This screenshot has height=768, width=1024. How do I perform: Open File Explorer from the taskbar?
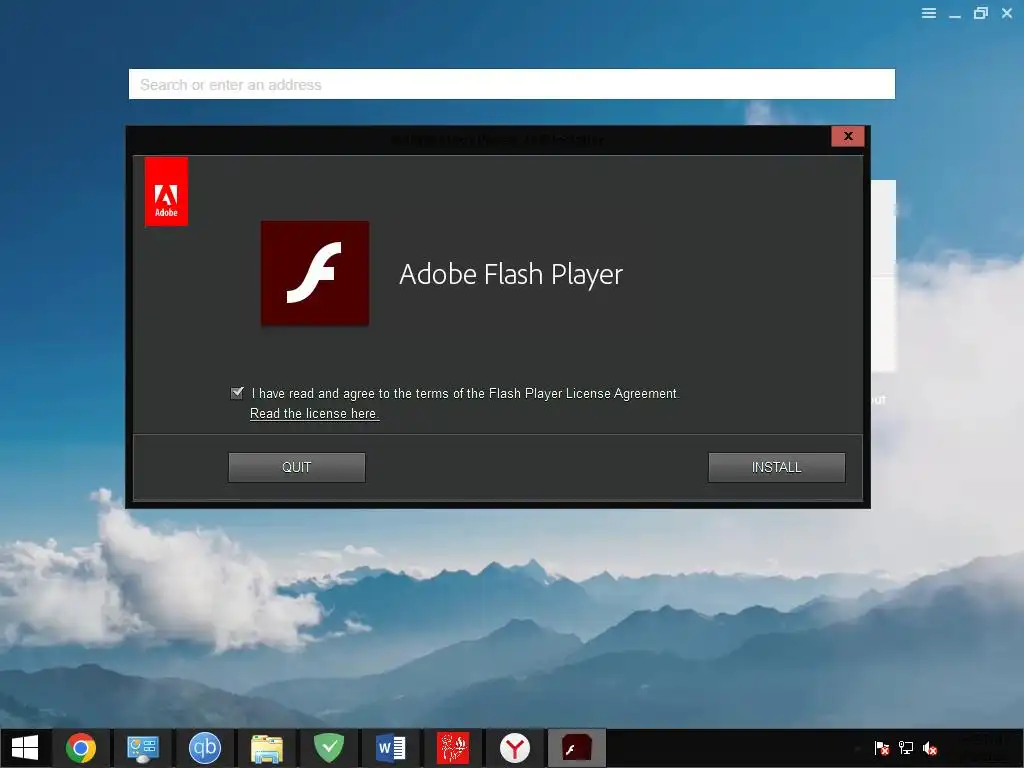(266, 748)
